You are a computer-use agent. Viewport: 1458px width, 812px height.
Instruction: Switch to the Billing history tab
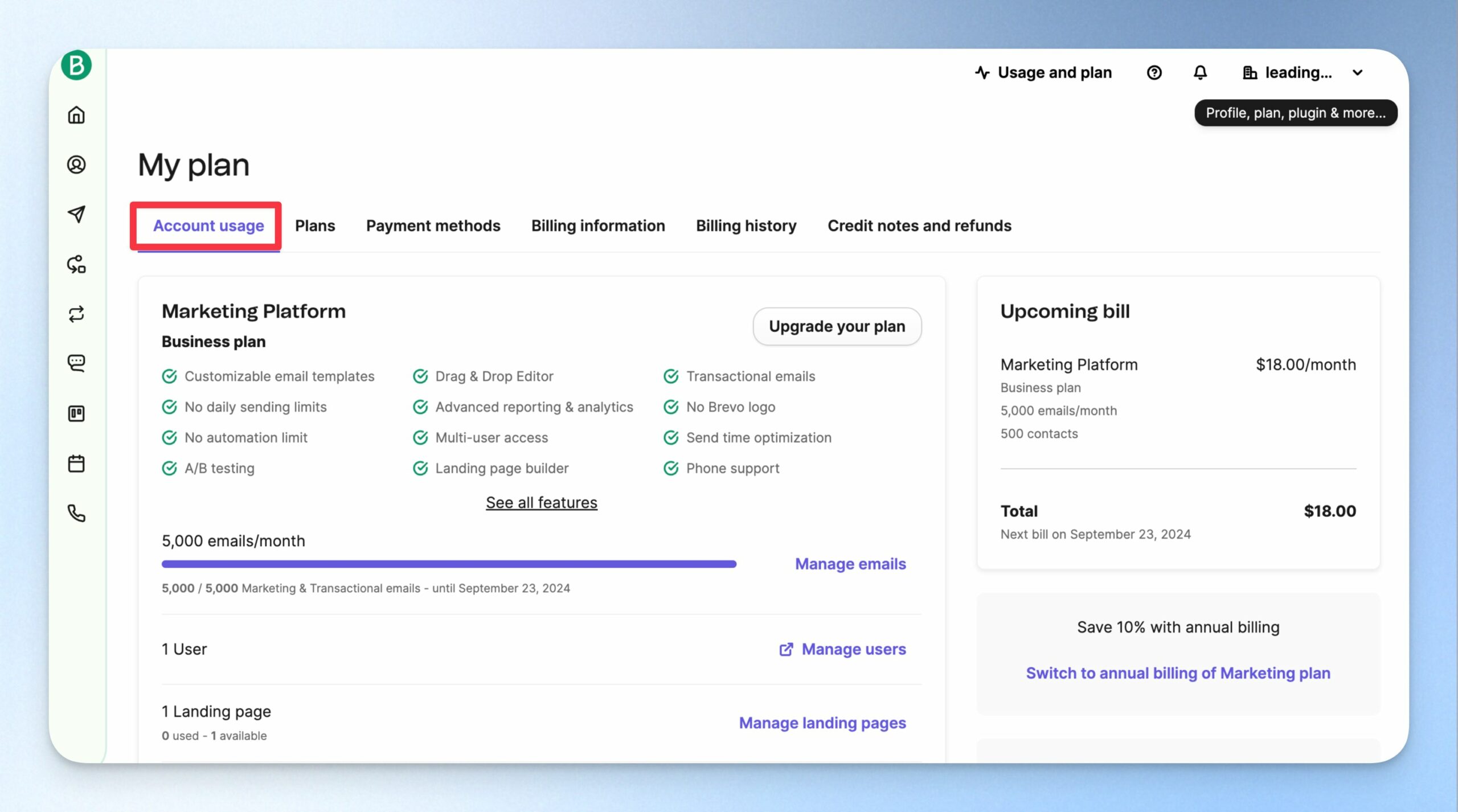[746, 225]
